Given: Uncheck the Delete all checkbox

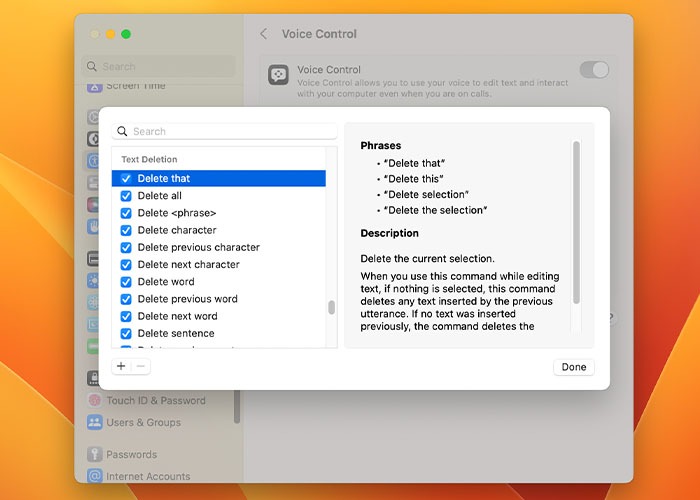Looking at the screenshot, I should [x=126, y=196].
